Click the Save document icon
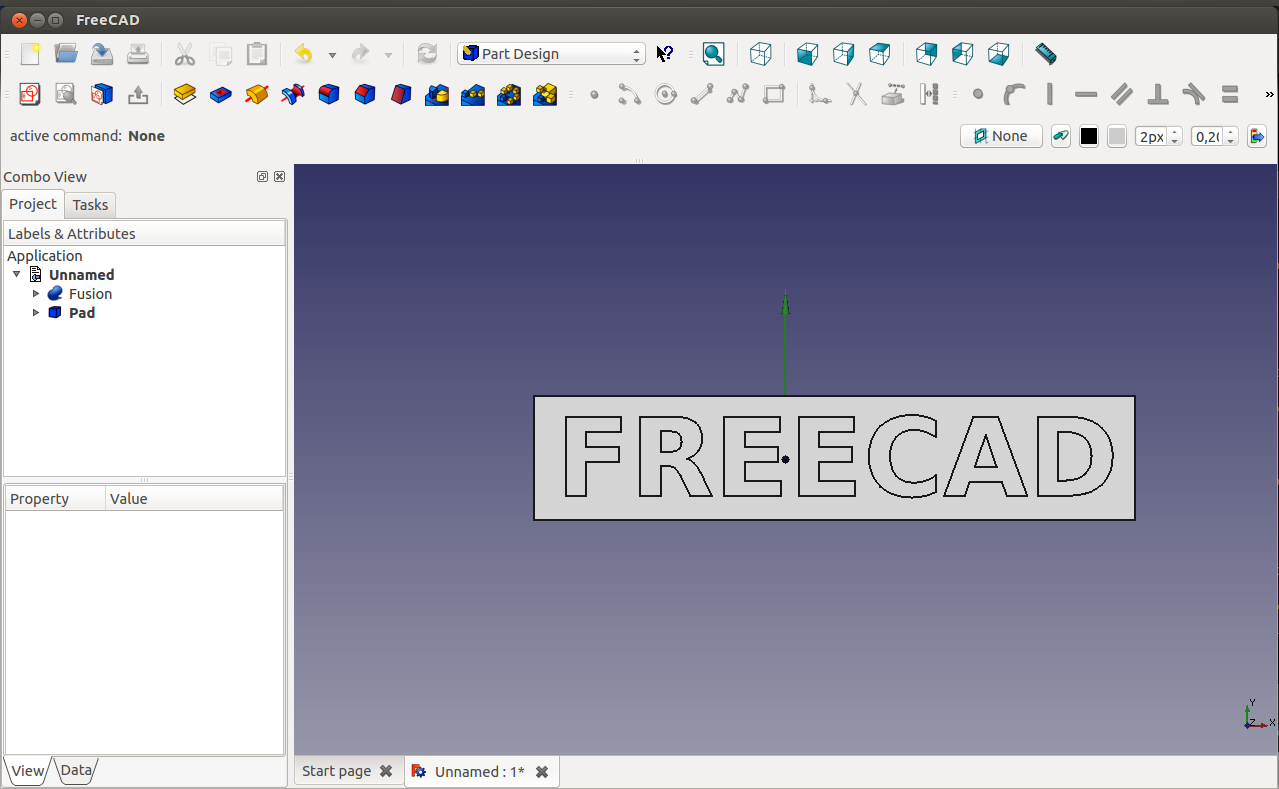Screen dimensions: 1279x789 (102, 54)
